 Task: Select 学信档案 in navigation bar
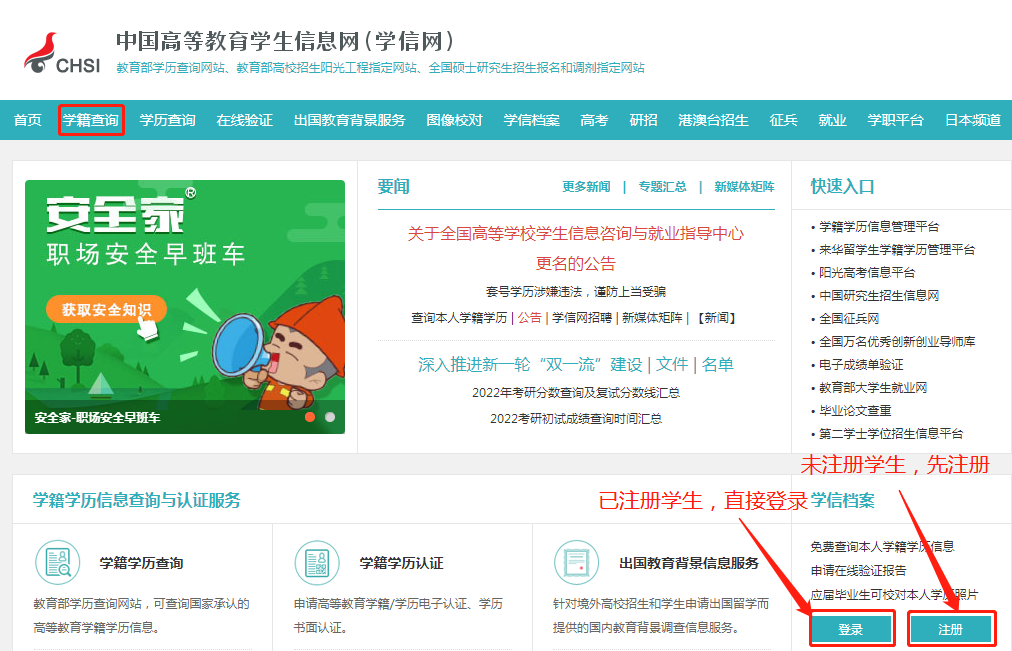(531, 120)
